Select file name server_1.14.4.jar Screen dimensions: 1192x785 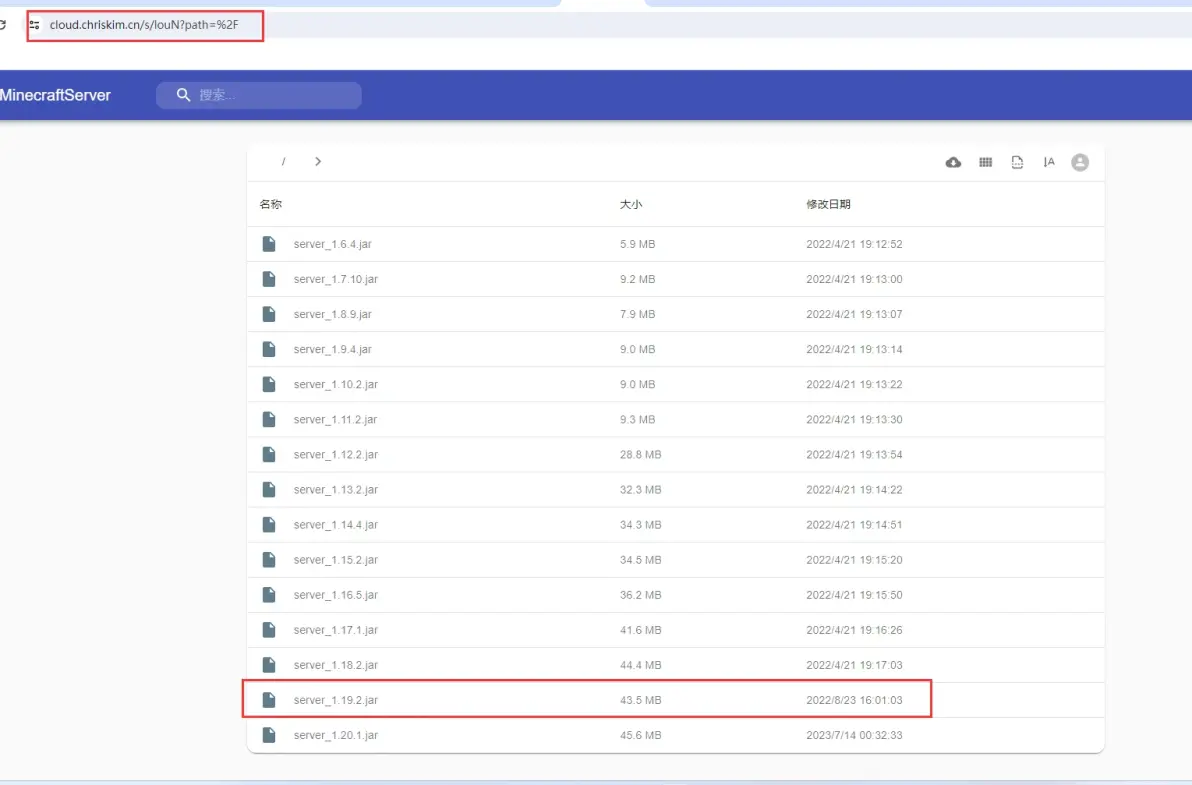335,524
